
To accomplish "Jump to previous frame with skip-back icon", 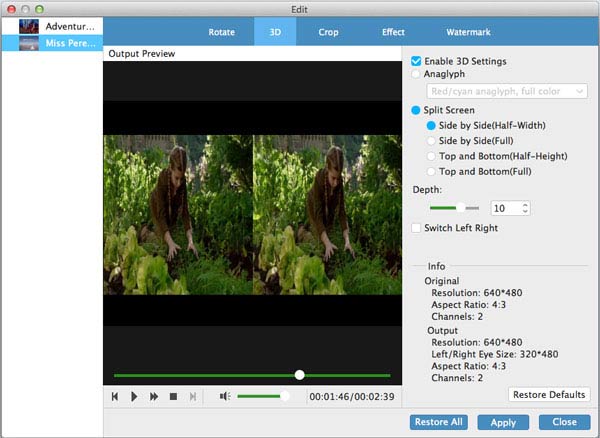I will pyautogui.click(x=115, y=397).
